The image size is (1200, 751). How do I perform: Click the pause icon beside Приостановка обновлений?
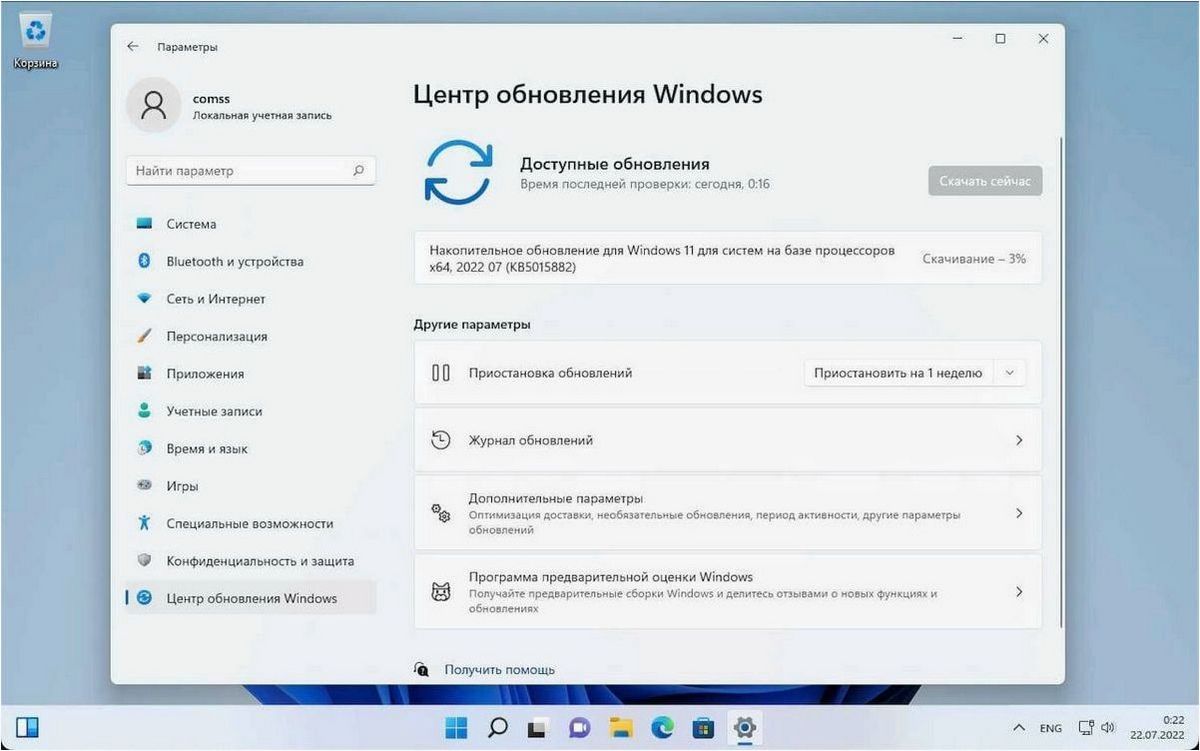(x=441, y=373)
